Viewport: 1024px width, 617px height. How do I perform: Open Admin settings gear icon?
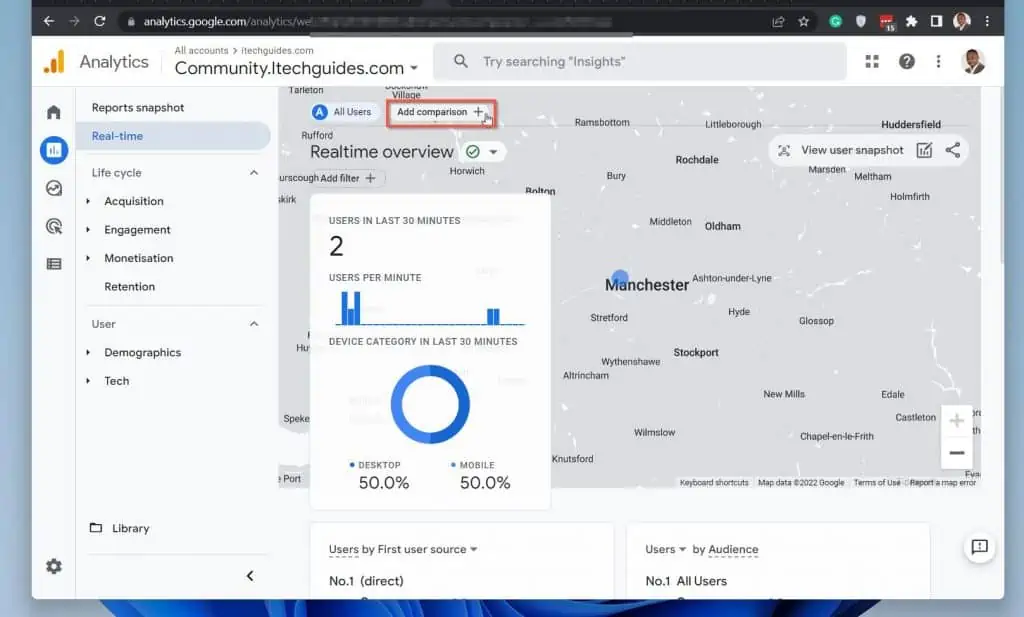pyautogui.click(x=54, y=566)
